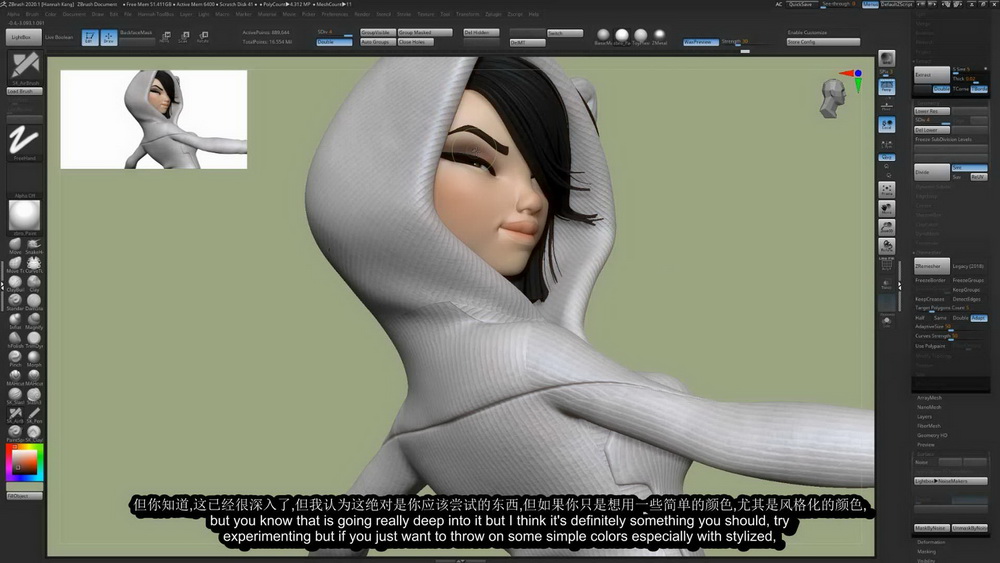
Task: Open the current SK_AirBrush brush selector
Action: point(25,67)
